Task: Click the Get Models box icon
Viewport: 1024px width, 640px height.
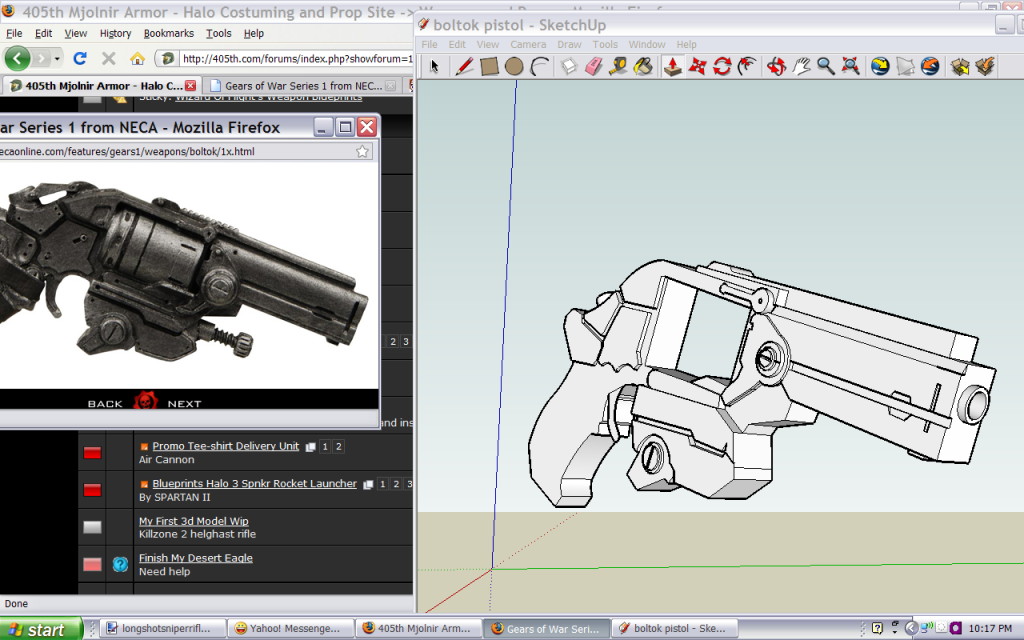Action: pos(959,66)
